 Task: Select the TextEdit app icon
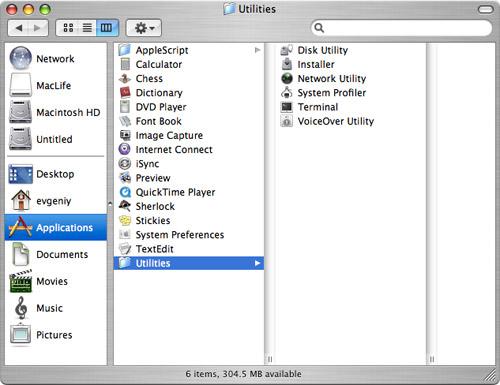coord(125,249)
